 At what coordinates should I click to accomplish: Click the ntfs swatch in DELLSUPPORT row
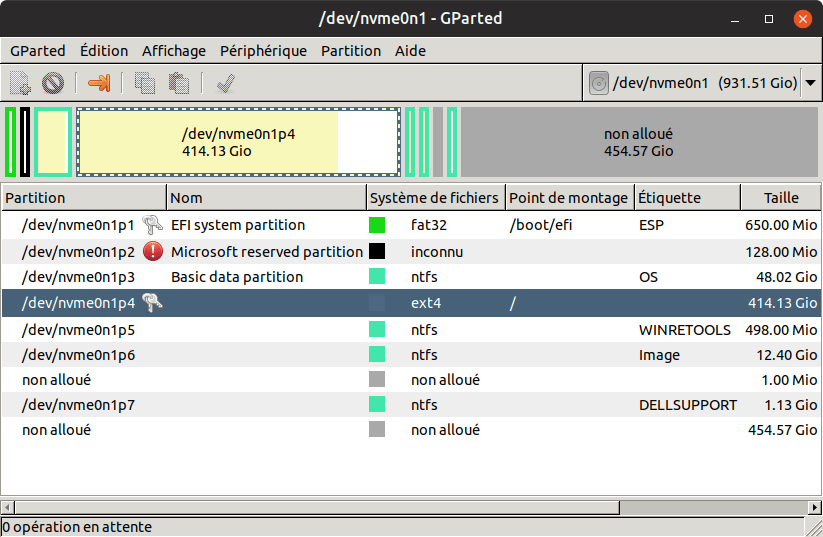tap(377, 404)
